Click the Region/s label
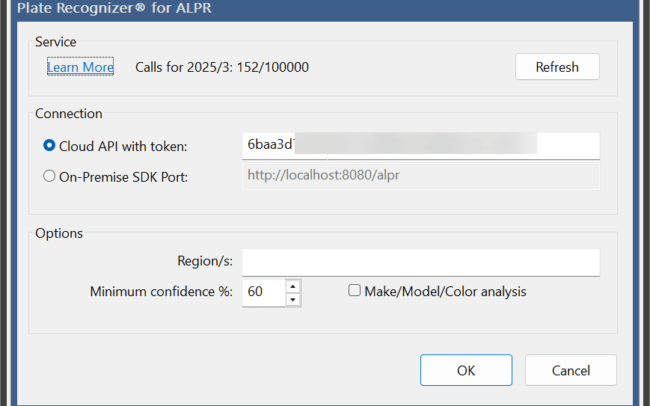650x406 pixels. tap(205, 261)
